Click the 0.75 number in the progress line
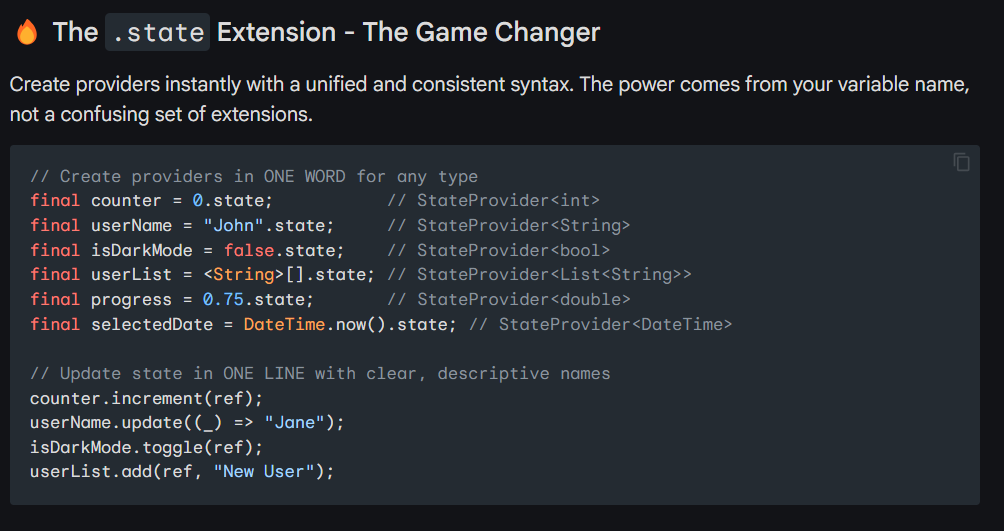The width and height of the screenshot is (1004, 531). 223,299
